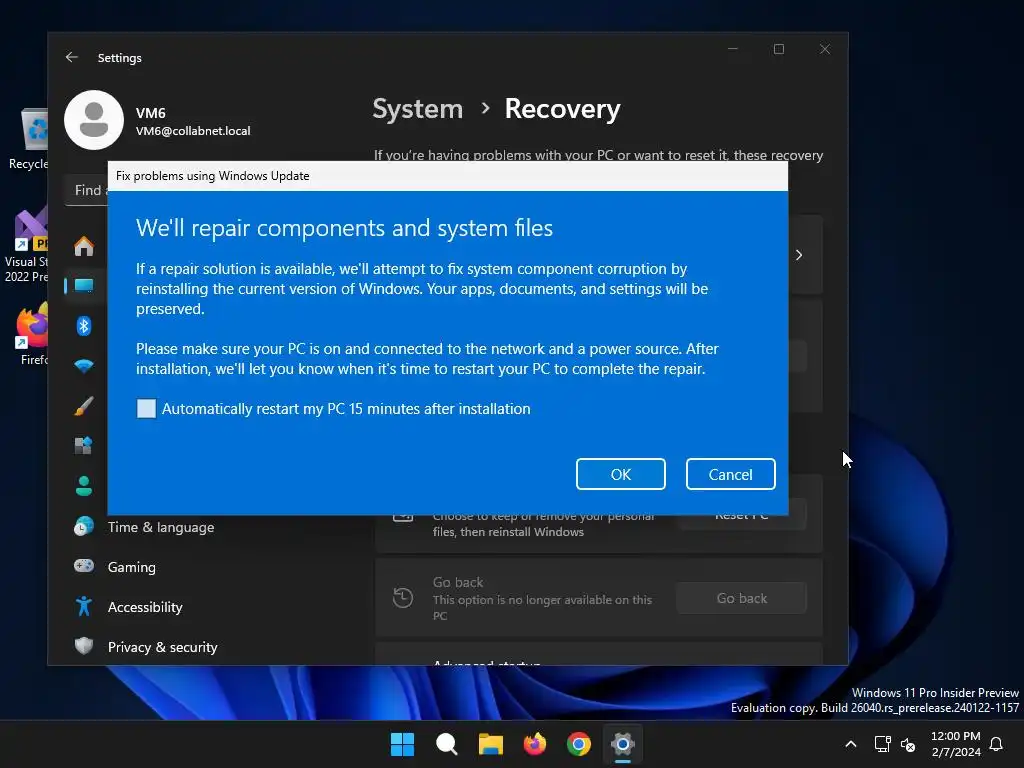Click the Time & language clock icon

84,526
